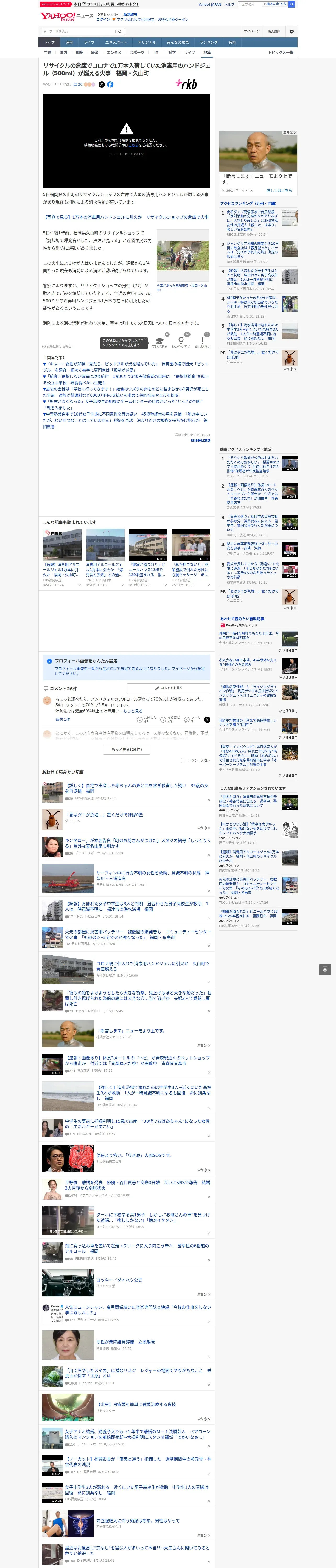Open 【ノーカット】福岡市長 article

tap(138, 1461)
